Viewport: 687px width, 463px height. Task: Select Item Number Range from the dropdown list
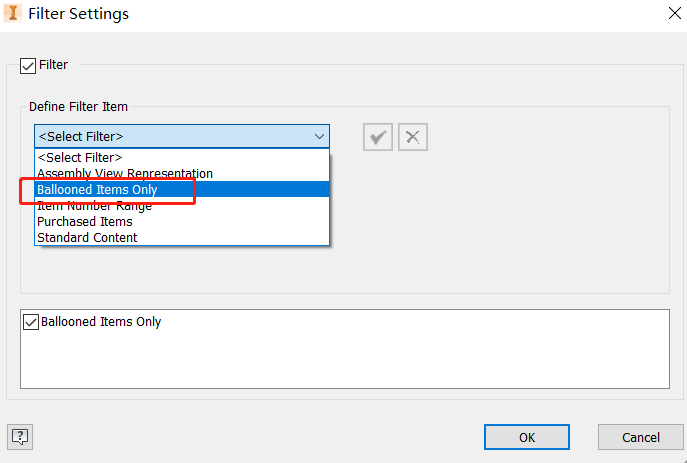[95, 205]
